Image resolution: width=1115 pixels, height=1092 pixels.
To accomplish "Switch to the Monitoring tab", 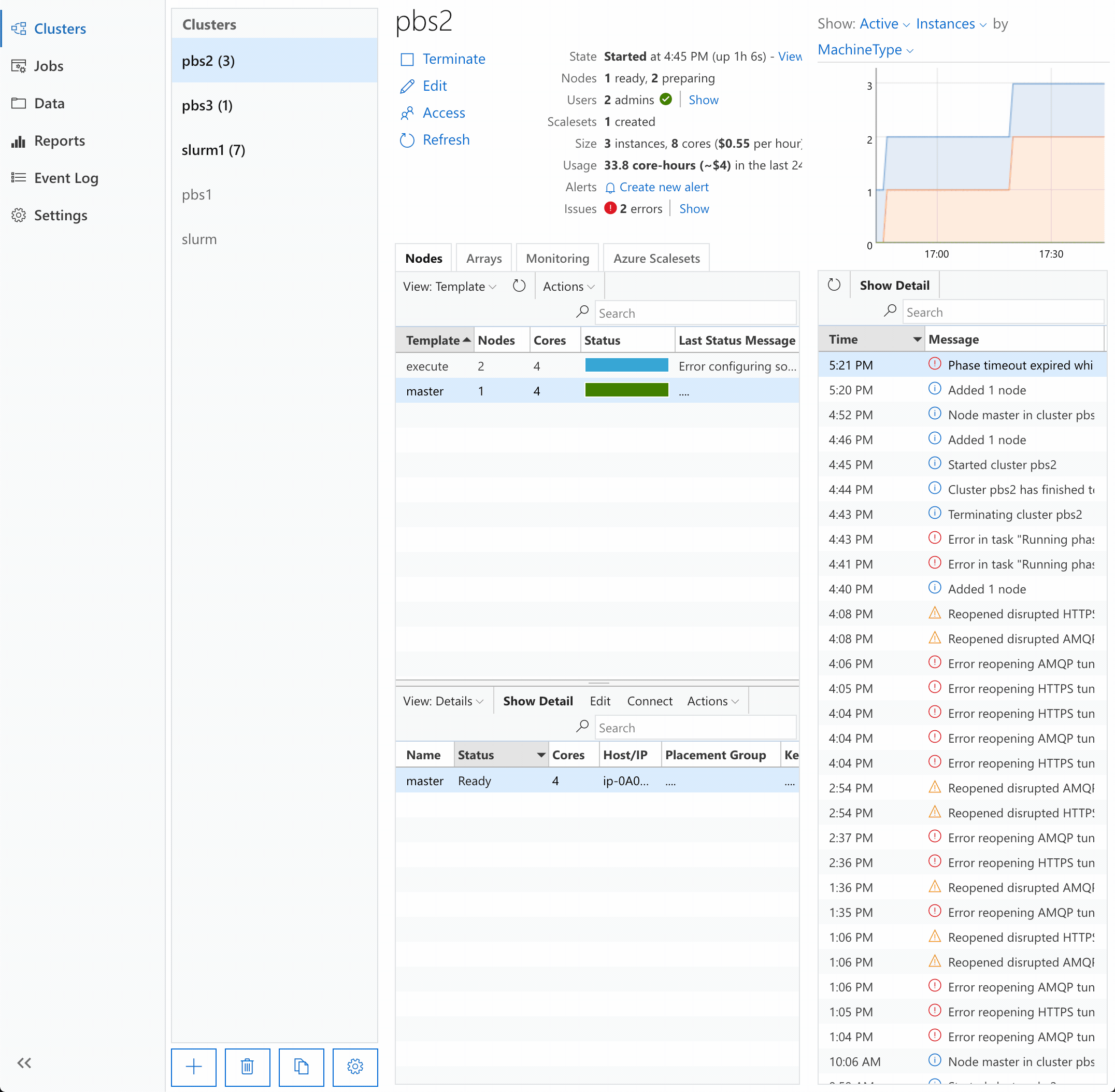I will 557,258.
